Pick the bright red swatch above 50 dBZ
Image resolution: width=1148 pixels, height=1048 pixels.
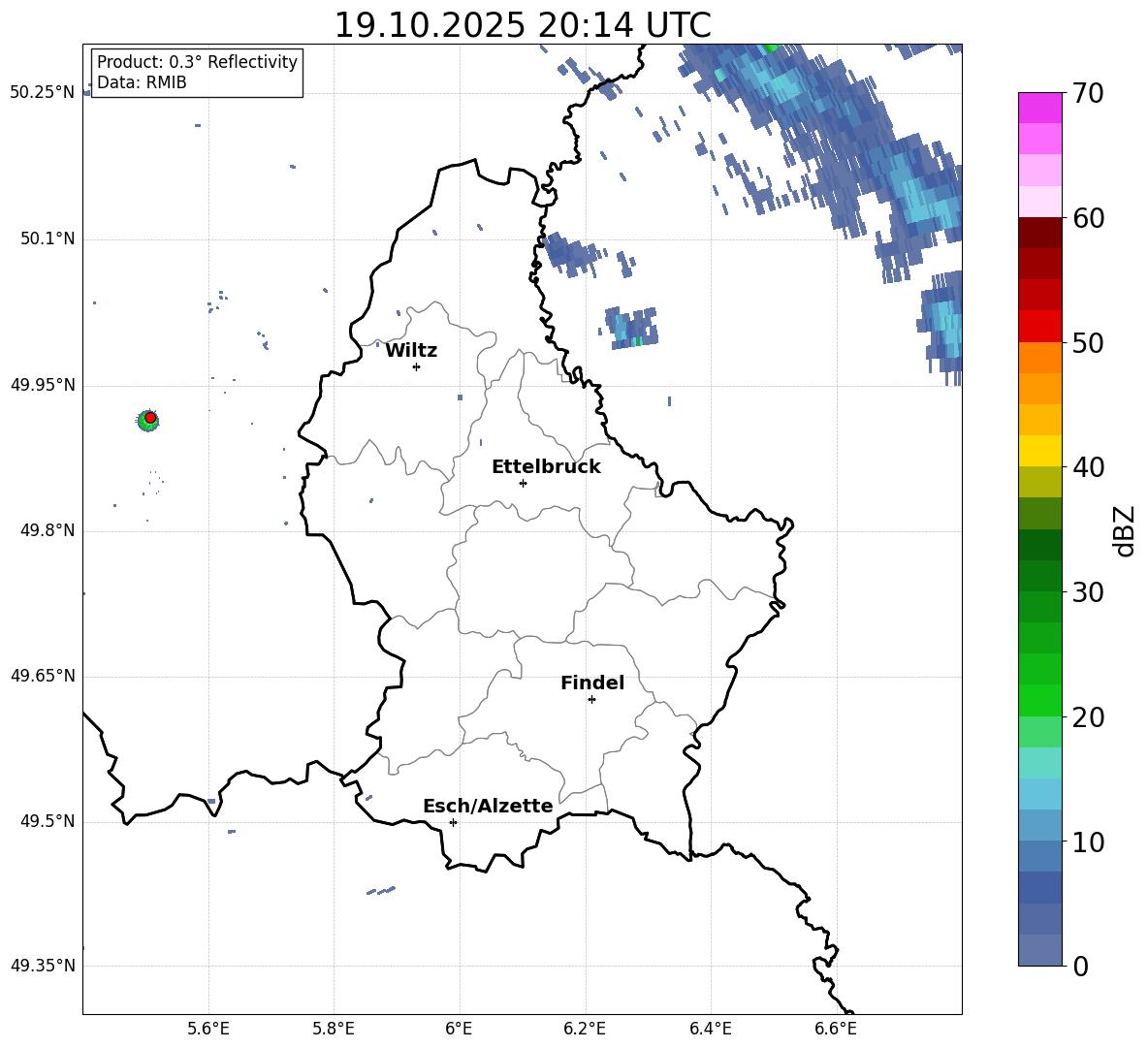pos(1039,327)
